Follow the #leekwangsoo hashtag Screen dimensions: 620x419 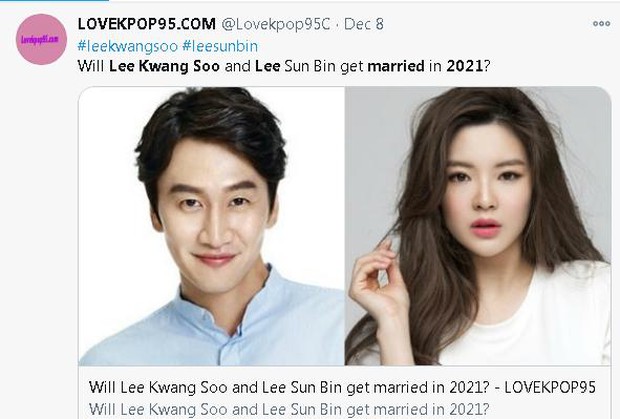(128, 46)
